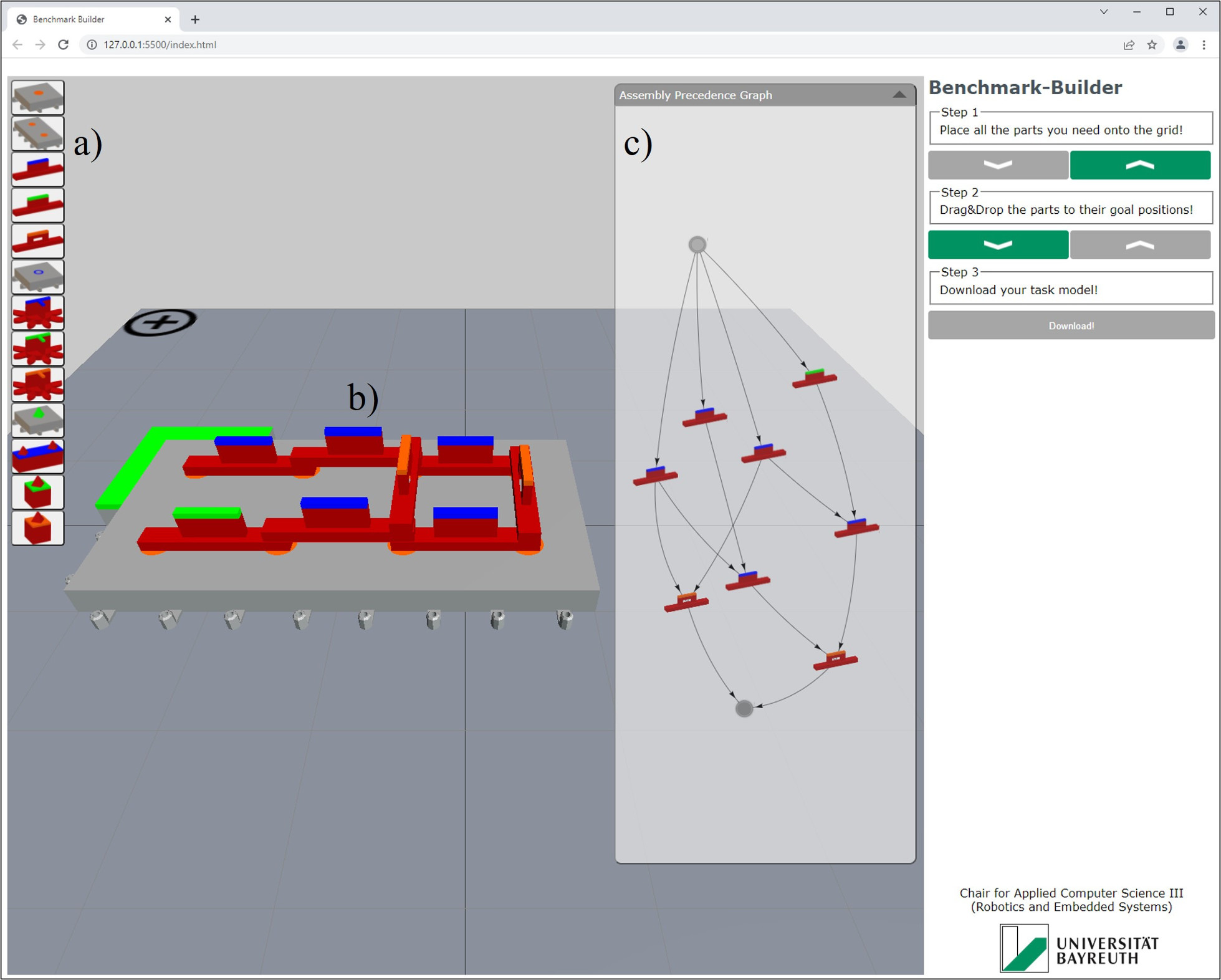Image resolution: width=1221 pixels, height=980 pixels.
Task: Click the gray up chevron under Step 2
Action: [1140, 244]
